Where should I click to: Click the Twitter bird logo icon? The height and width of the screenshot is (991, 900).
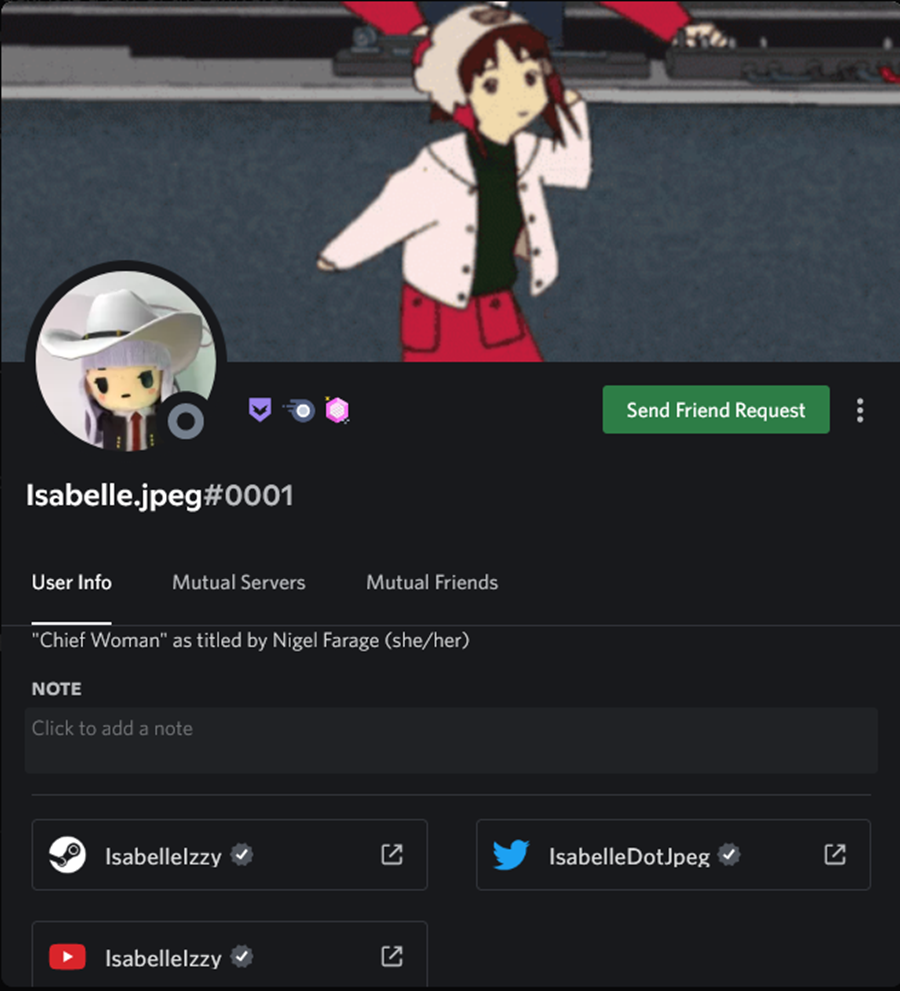[511, 854]
